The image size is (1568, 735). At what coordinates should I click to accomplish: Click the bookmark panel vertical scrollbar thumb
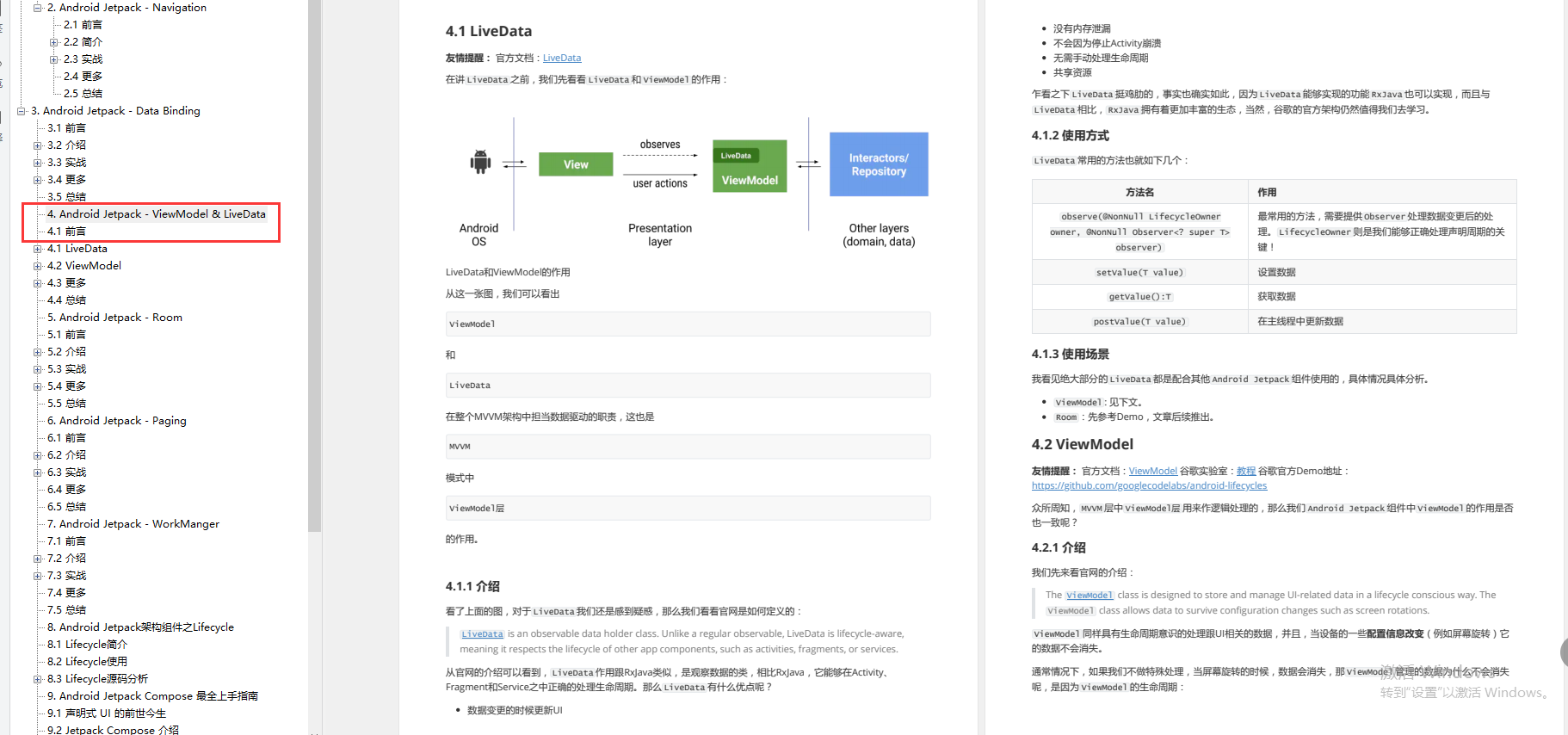(315, 265)
